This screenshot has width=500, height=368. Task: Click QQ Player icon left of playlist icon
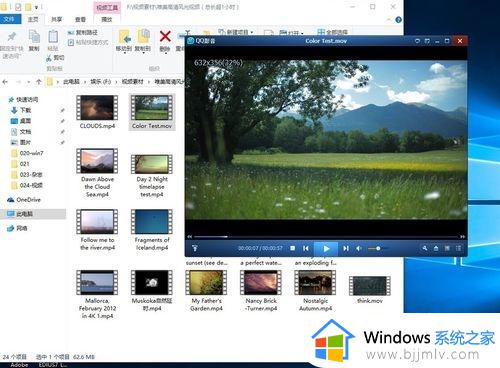coord(447,248)
